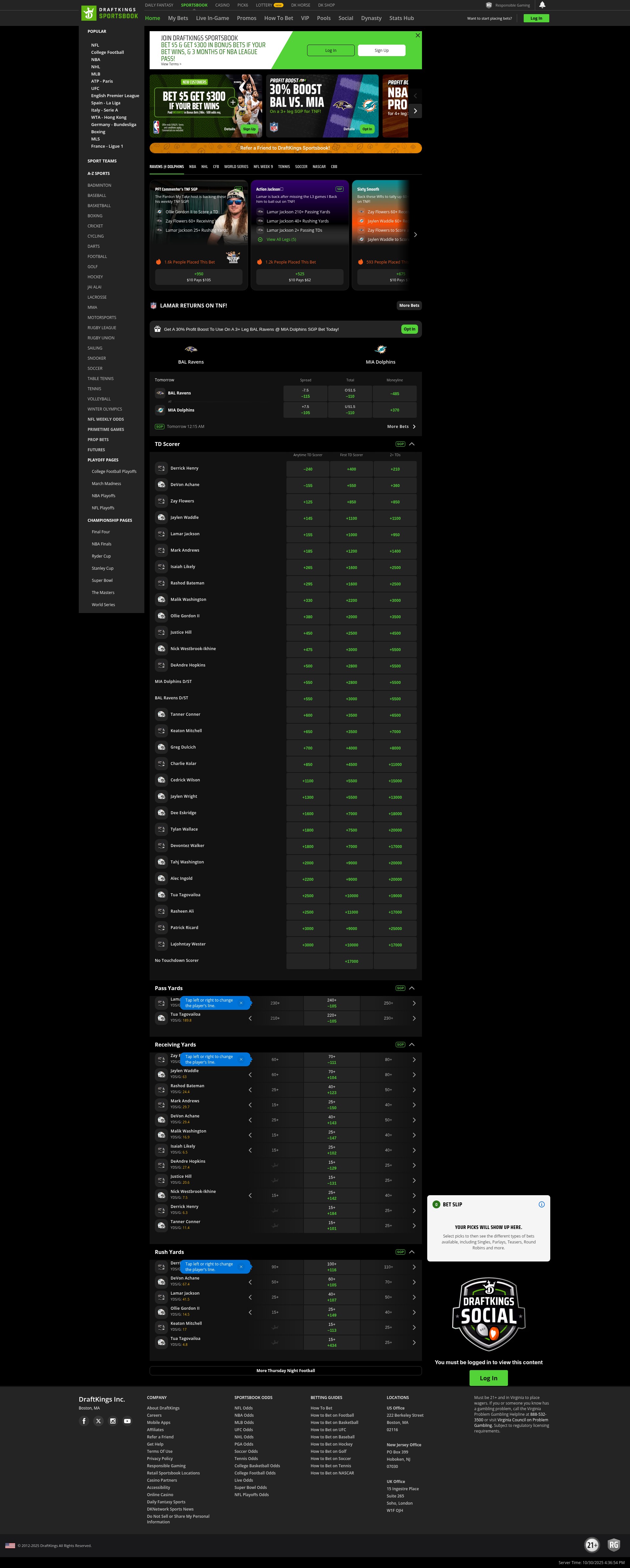Open Super Bowl under Championship Pages
630x1568 pixels.
(102, 580)
